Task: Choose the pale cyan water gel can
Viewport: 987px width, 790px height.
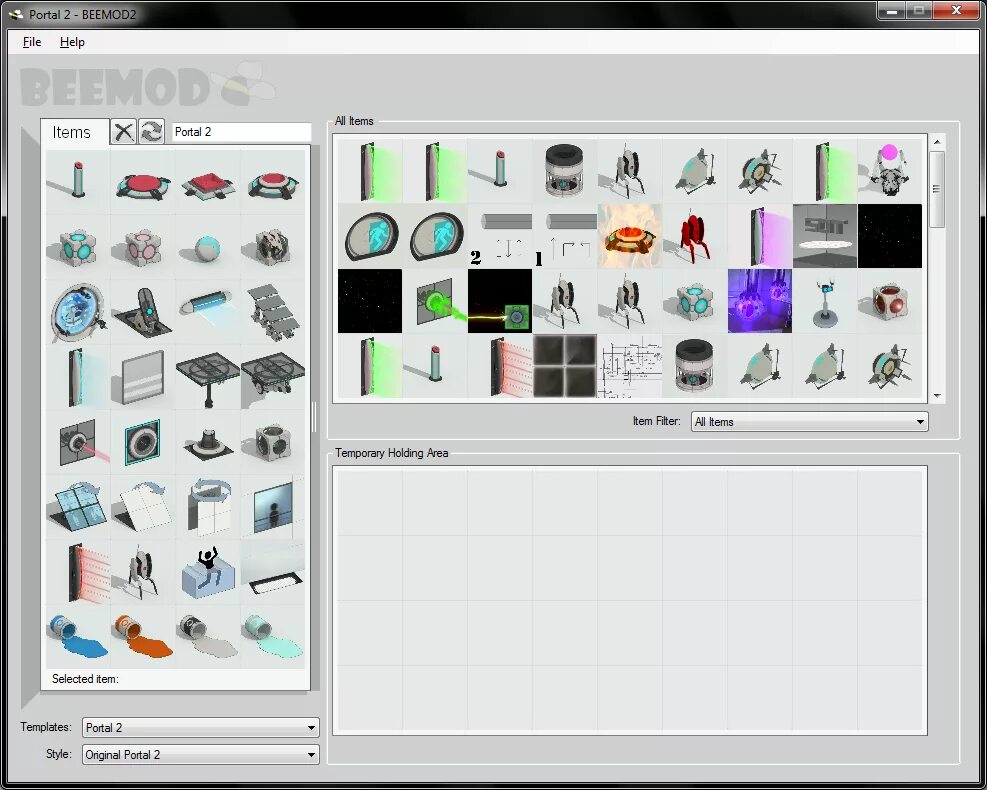Action: point(273,636)
